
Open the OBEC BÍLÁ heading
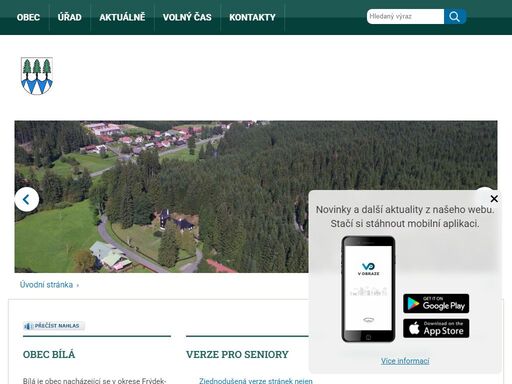pyautogui.click(x=49, y=355)
